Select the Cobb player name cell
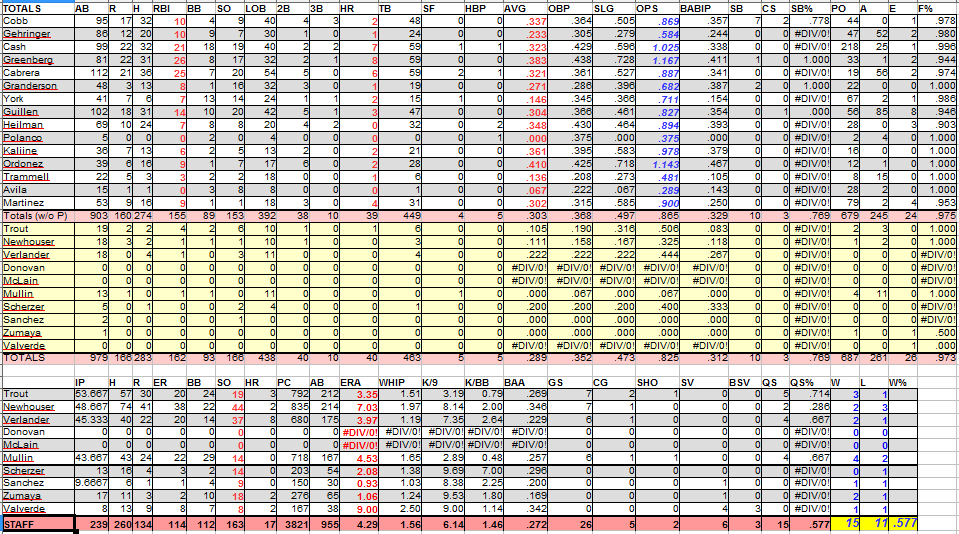This screenshot has height=534, width=959. (x=38, y=21)
